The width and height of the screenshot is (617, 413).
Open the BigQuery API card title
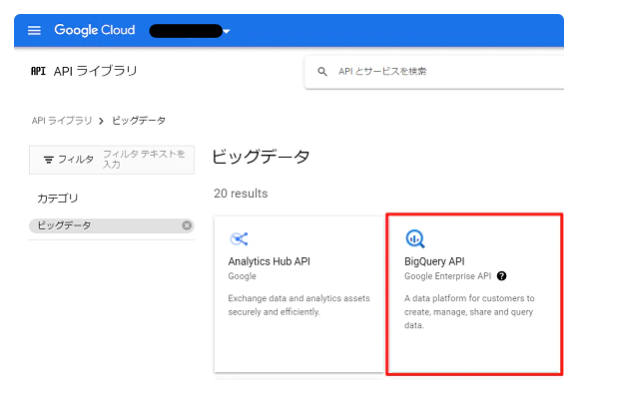pyautogui.click(x=434, y=262)
